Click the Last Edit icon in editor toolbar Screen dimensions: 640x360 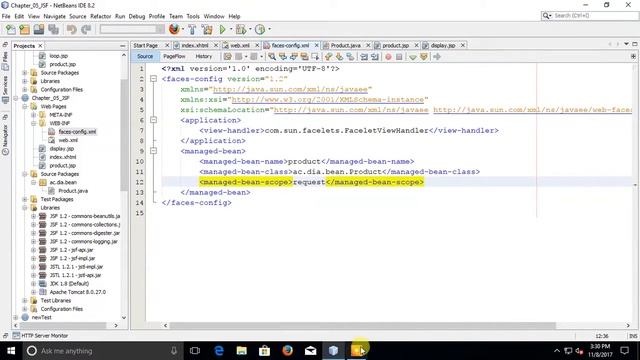pos(227,56)
